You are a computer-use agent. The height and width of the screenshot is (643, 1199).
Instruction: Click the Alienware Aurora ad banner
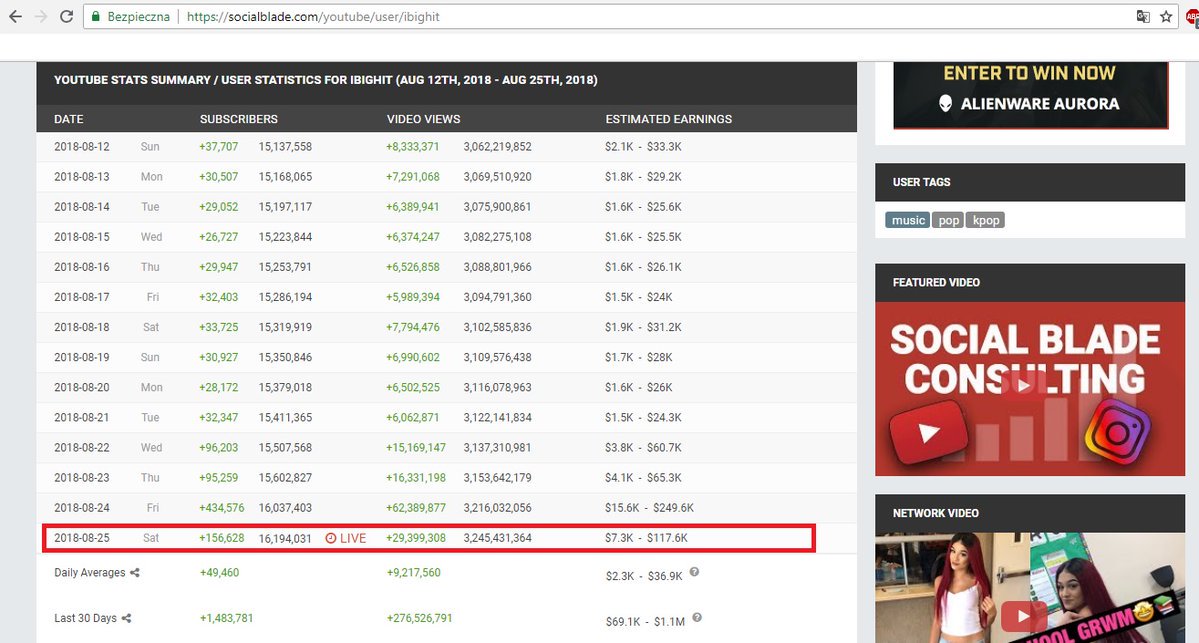1029,95
